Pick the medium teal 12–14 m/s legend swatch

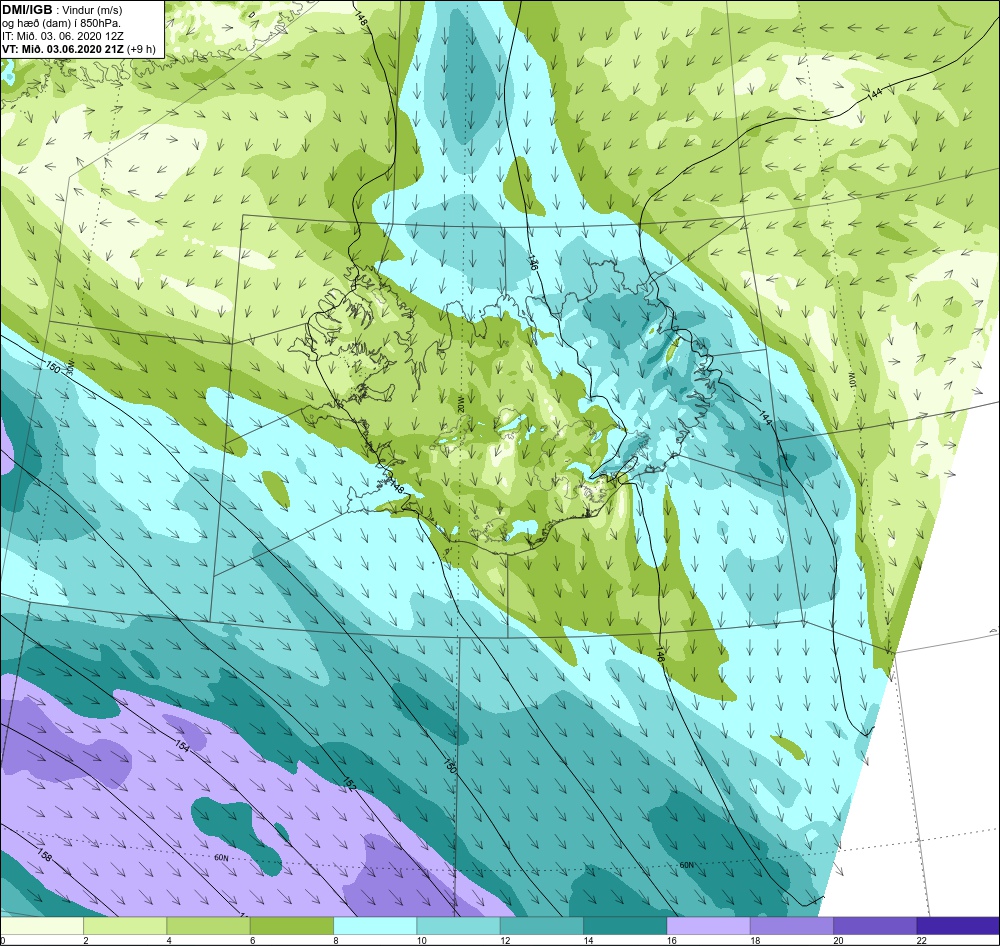[x=541, y=925]
